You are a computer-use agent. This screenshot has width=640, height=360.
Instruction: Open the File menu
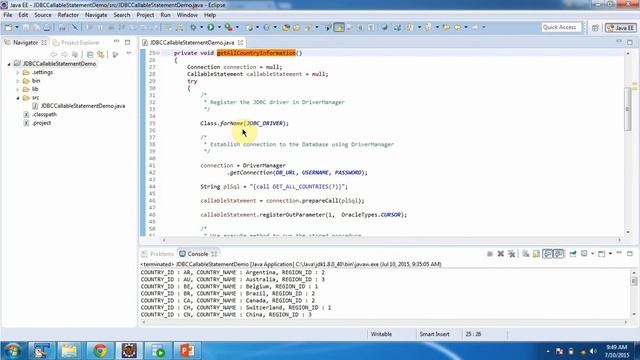(8, 15)
